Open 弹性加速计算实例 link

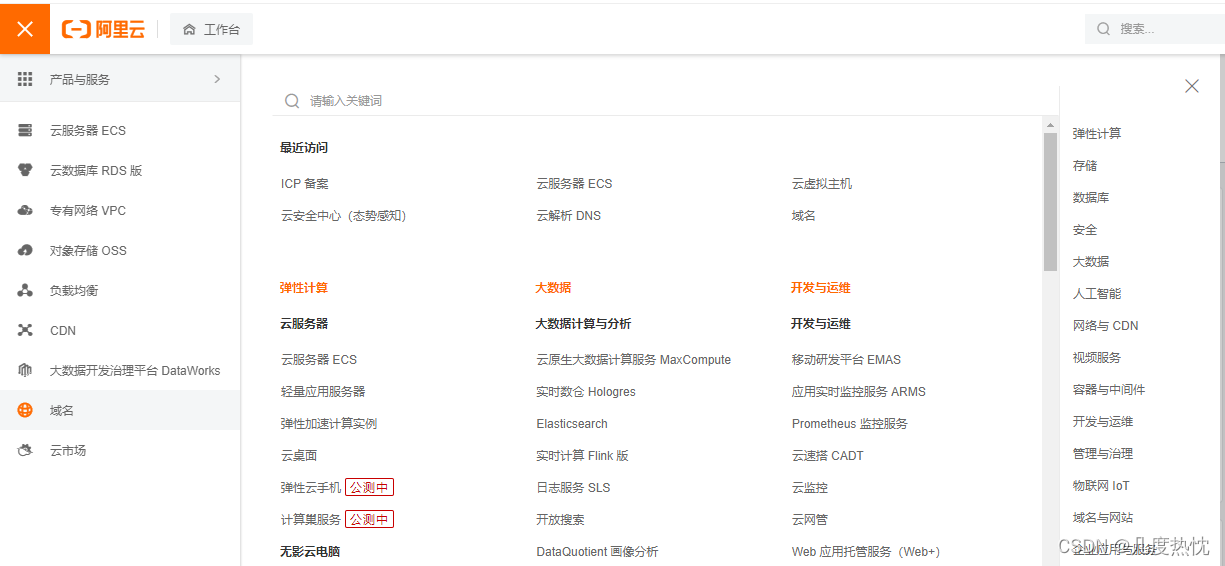coord(329,424)
